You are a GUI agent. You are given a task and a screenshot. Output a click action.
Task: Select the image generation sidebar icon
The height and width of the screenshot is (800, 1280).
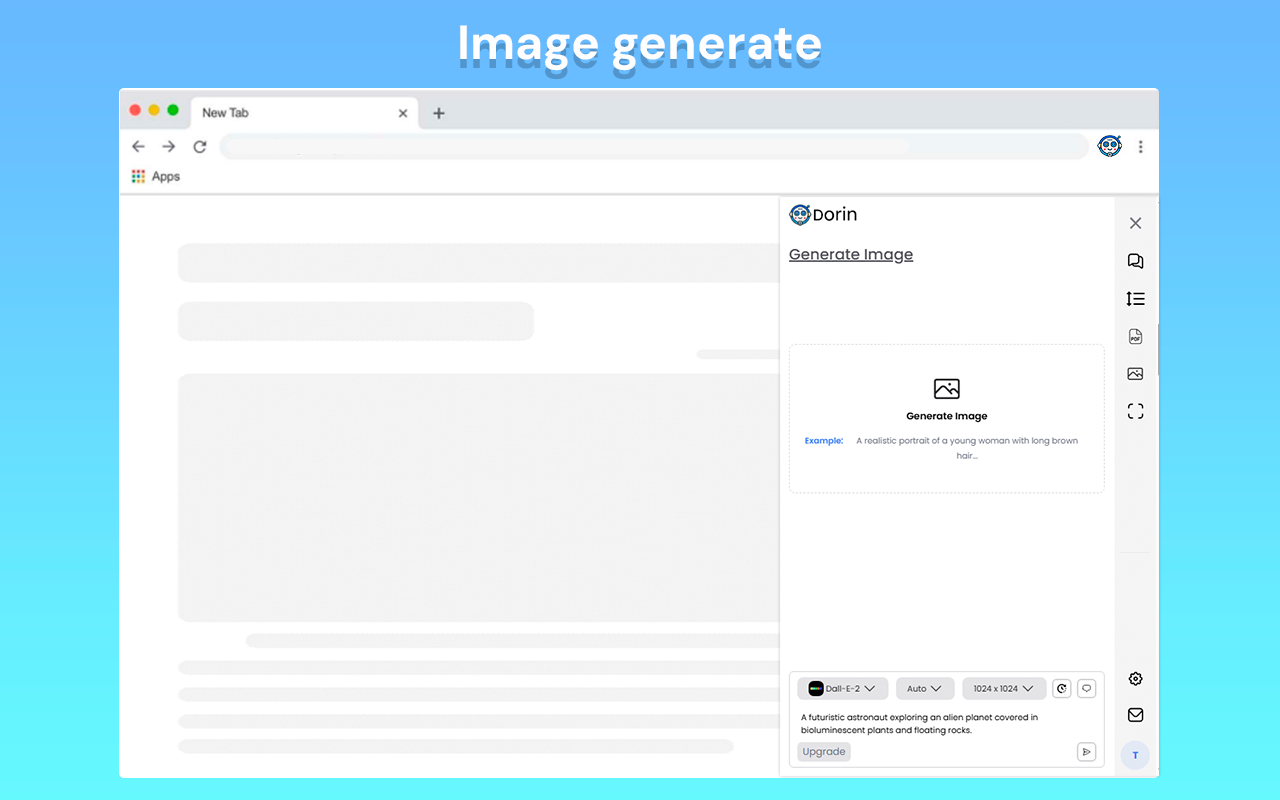pyautogui.click(x=1135, y=374)
